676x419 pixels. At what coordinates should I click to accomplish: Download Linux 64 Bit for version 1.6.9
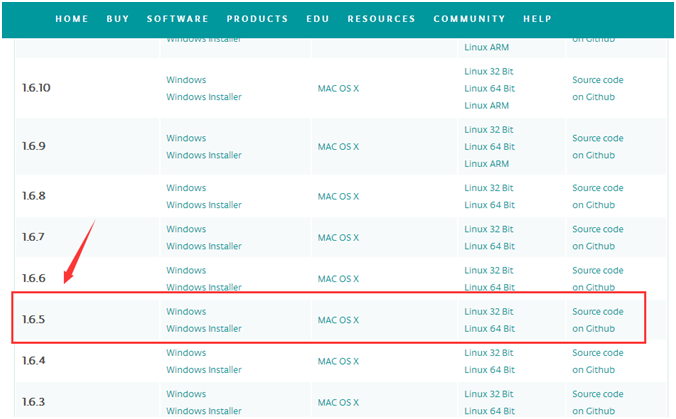coord(490,147)
